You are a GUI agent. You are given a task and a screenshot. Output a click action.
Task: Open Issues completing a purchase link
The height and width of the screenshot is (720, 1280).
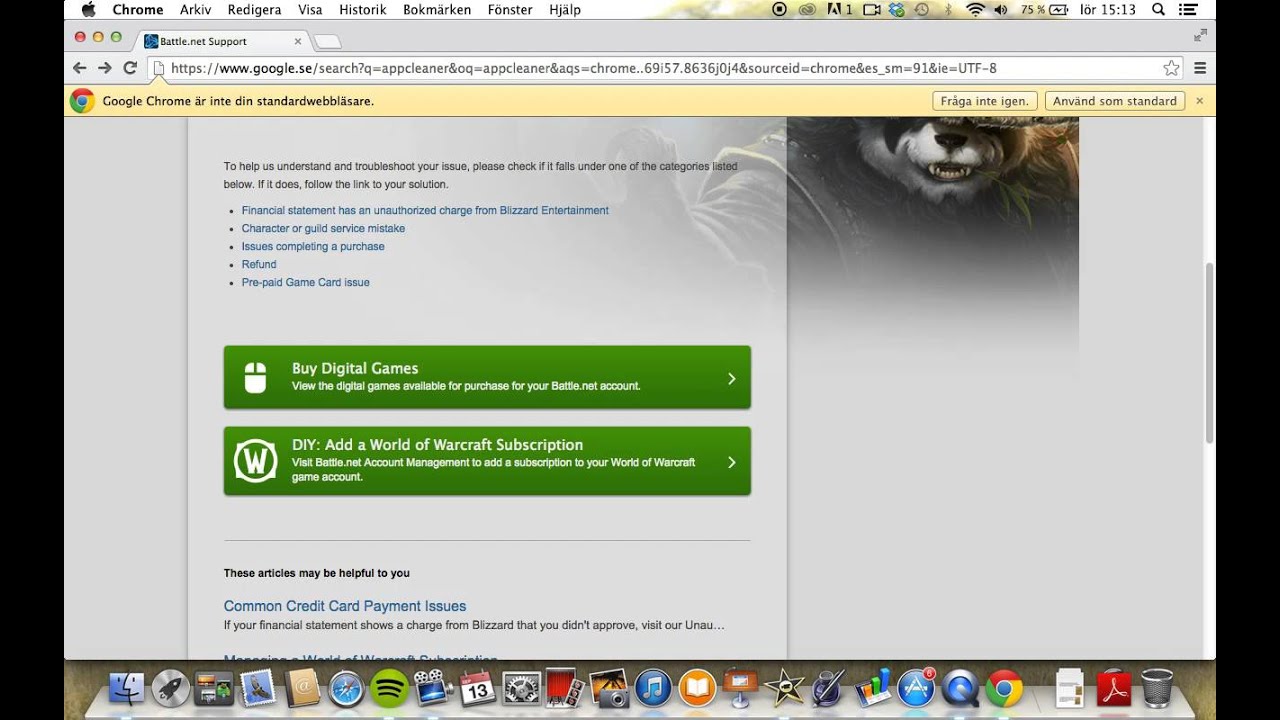pyautogui.click(x=313, y=246)
